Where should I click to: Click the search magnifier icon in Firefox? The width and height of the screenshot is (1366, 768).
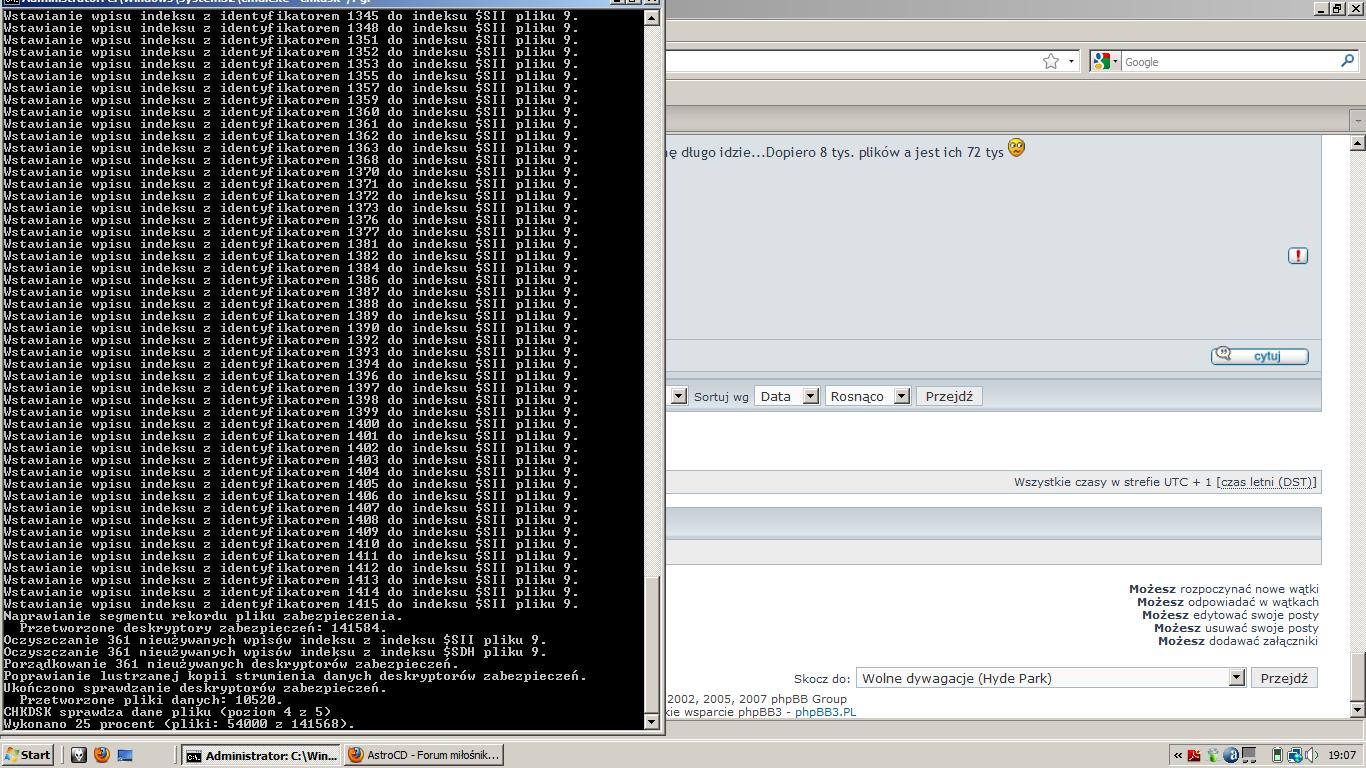(x=1347, y=62)
